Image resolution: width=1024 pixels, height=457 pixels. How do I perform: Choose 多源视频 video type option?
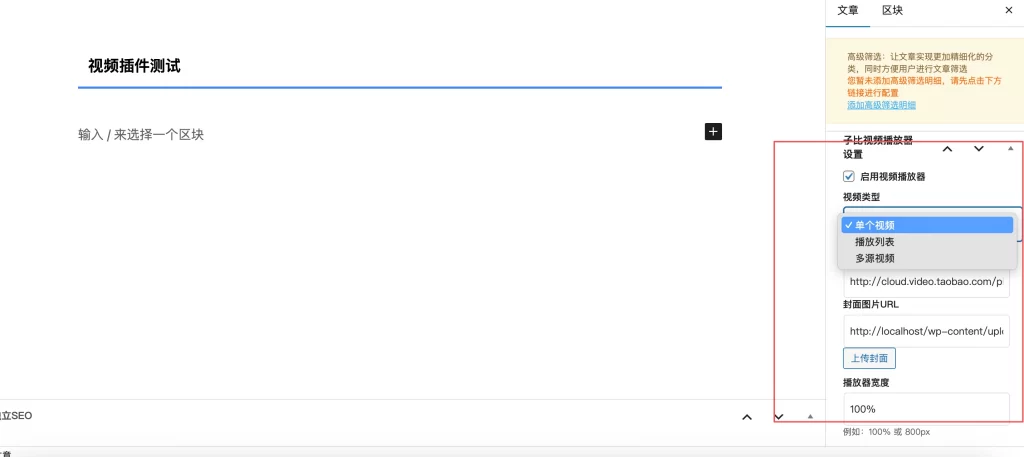(875, 258)
